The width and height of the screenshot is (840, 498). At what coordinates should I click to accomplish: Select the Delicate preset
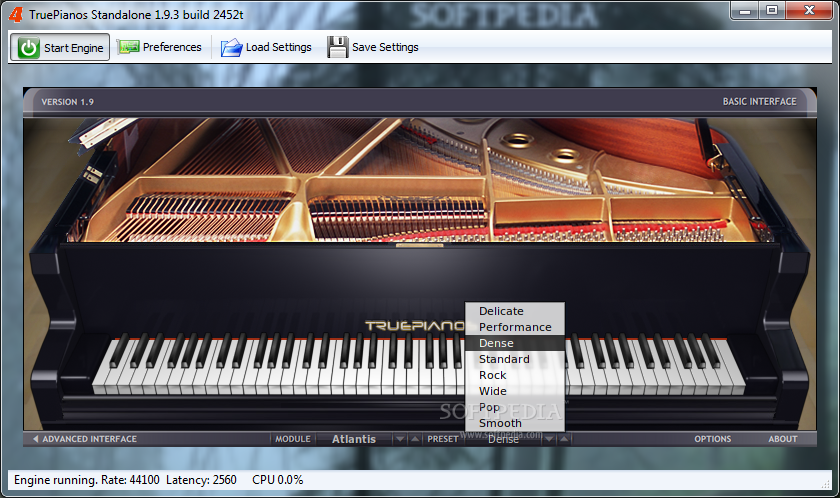click(514, 311)
